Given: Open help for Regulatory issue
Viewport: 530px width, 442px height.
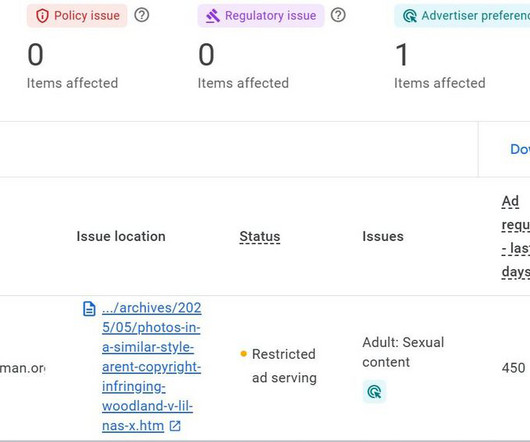Looking at the screenshot, I should pyautogui.click(x=338, y=15).
